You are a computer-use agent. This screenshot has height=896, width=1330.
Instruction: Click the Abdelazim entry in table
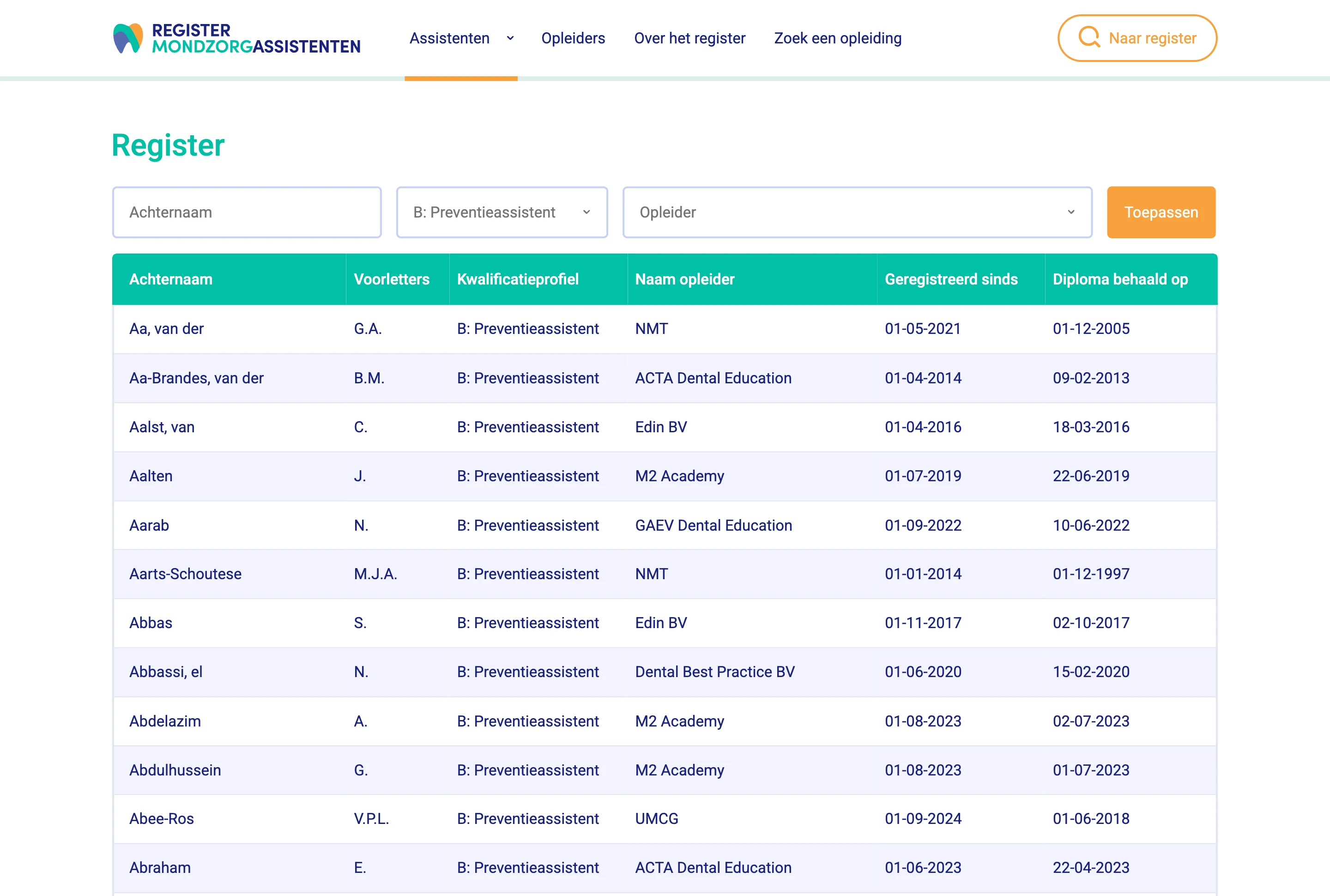pos(165,721)
